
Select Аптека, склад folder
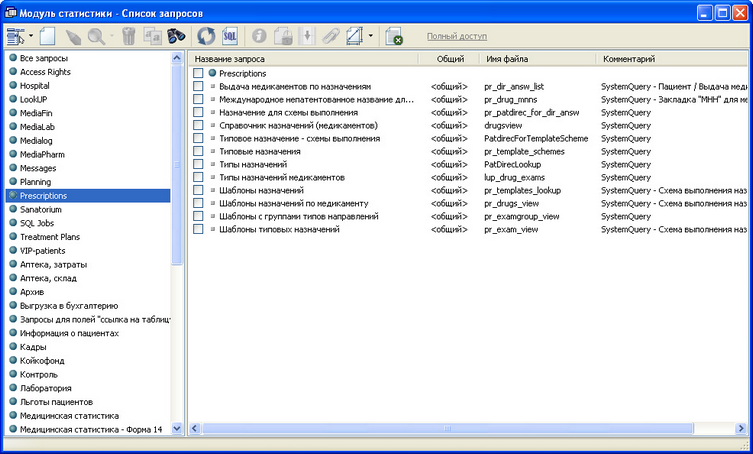point(48,279)
